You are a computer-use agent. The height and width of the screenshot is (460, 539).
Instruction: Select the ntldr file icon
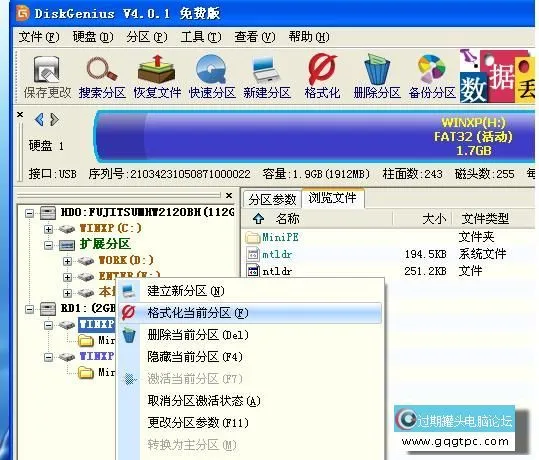253,271
